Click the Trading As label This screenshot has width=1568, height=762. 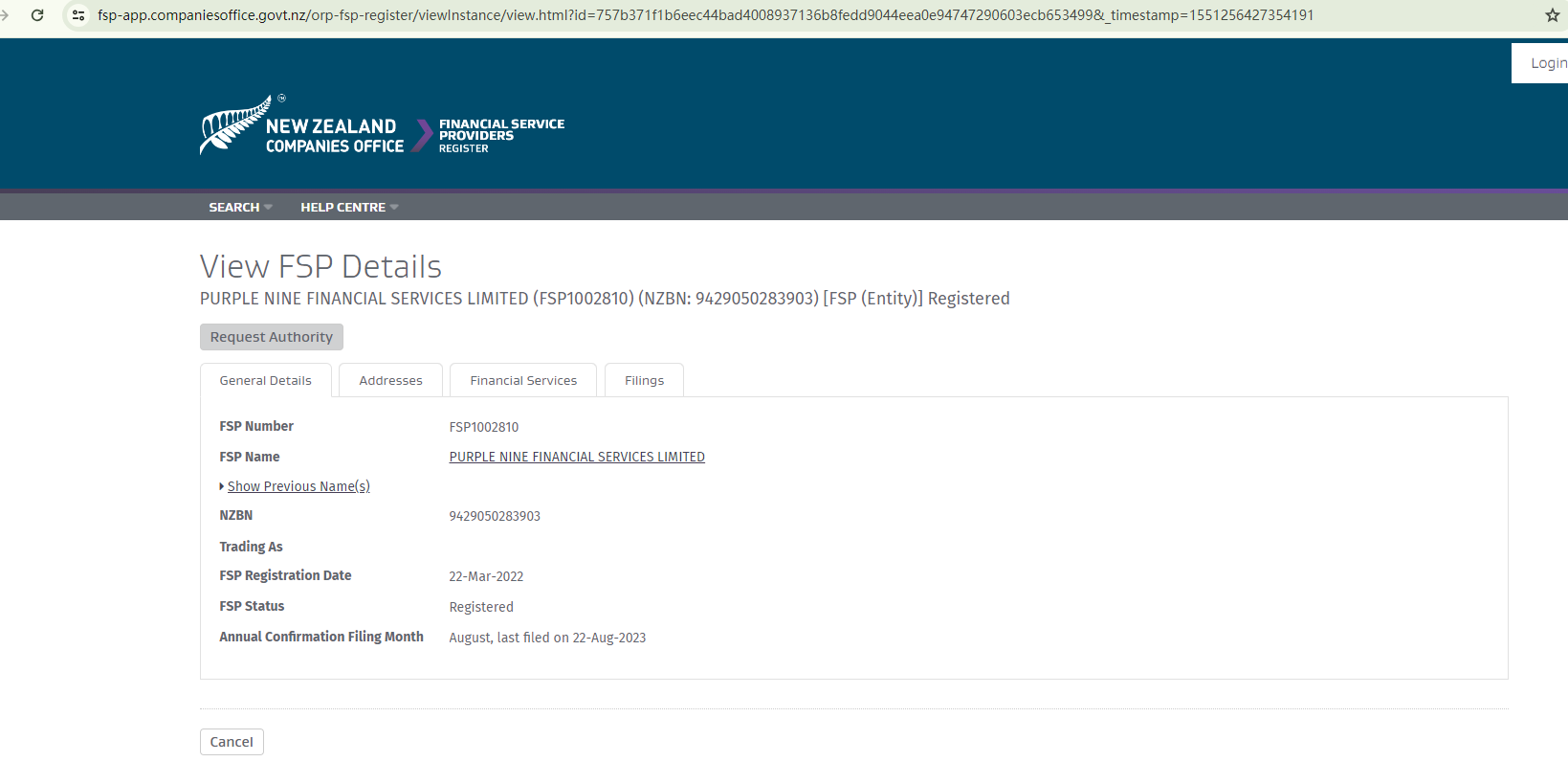(251, 547)
